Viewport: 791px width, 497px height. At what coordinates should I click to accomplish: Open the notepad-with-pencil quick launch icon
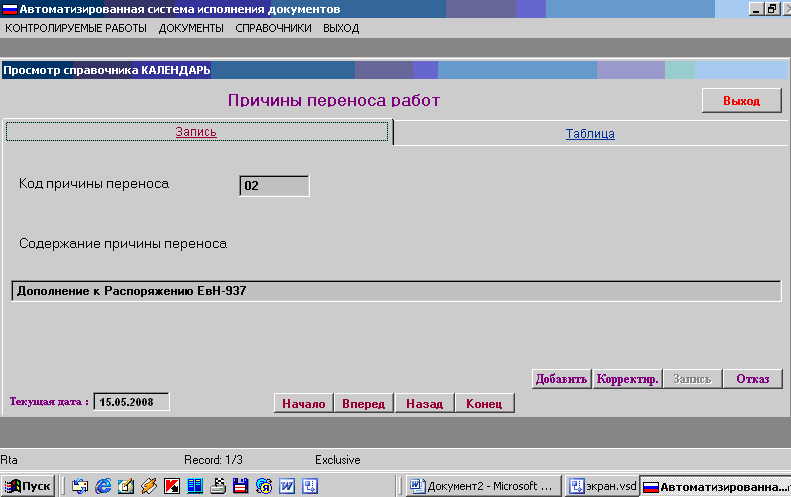pos(126,486)
